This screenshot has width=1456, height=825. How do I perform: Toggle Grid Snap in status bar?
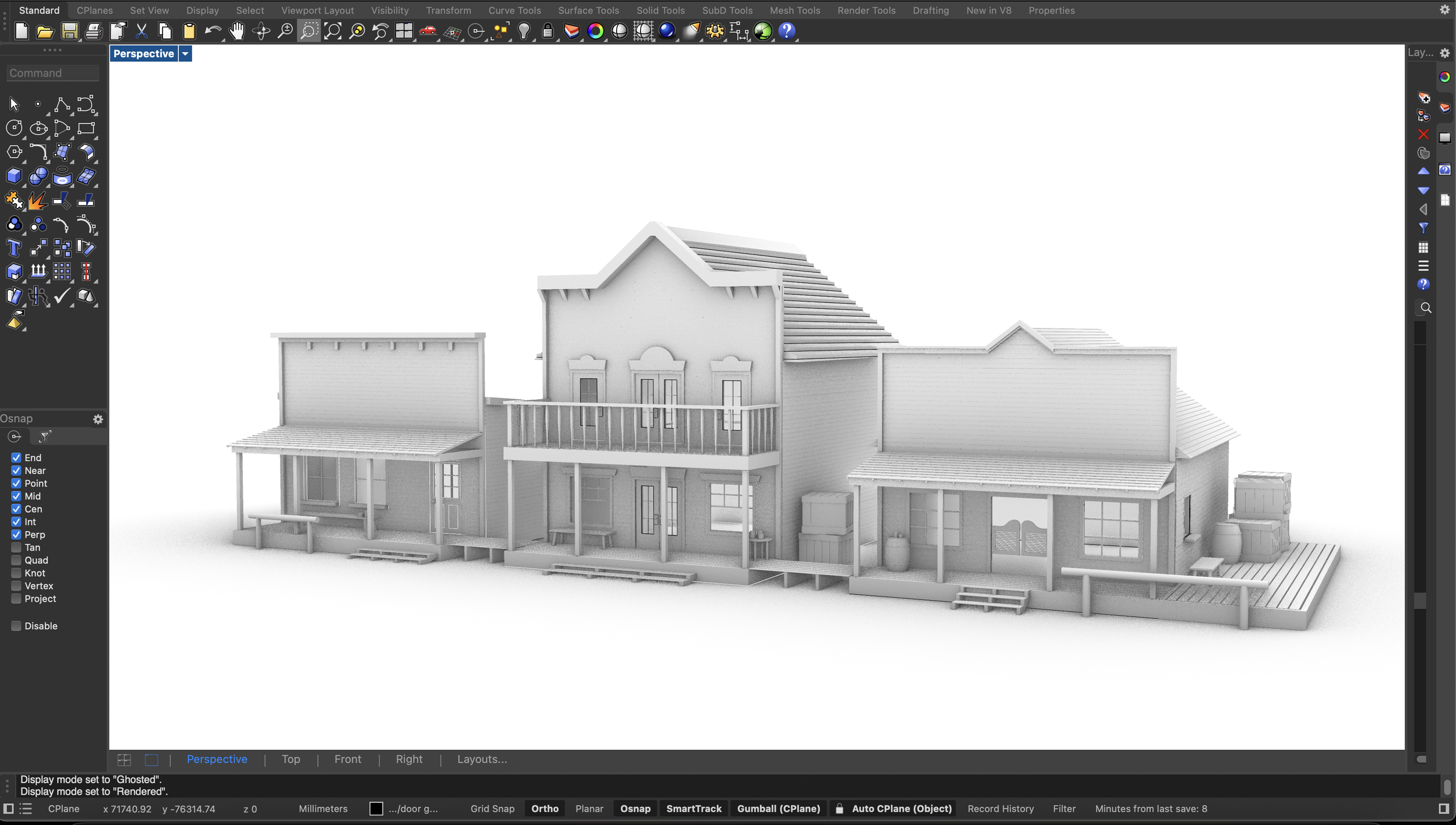tap(492, 809)
